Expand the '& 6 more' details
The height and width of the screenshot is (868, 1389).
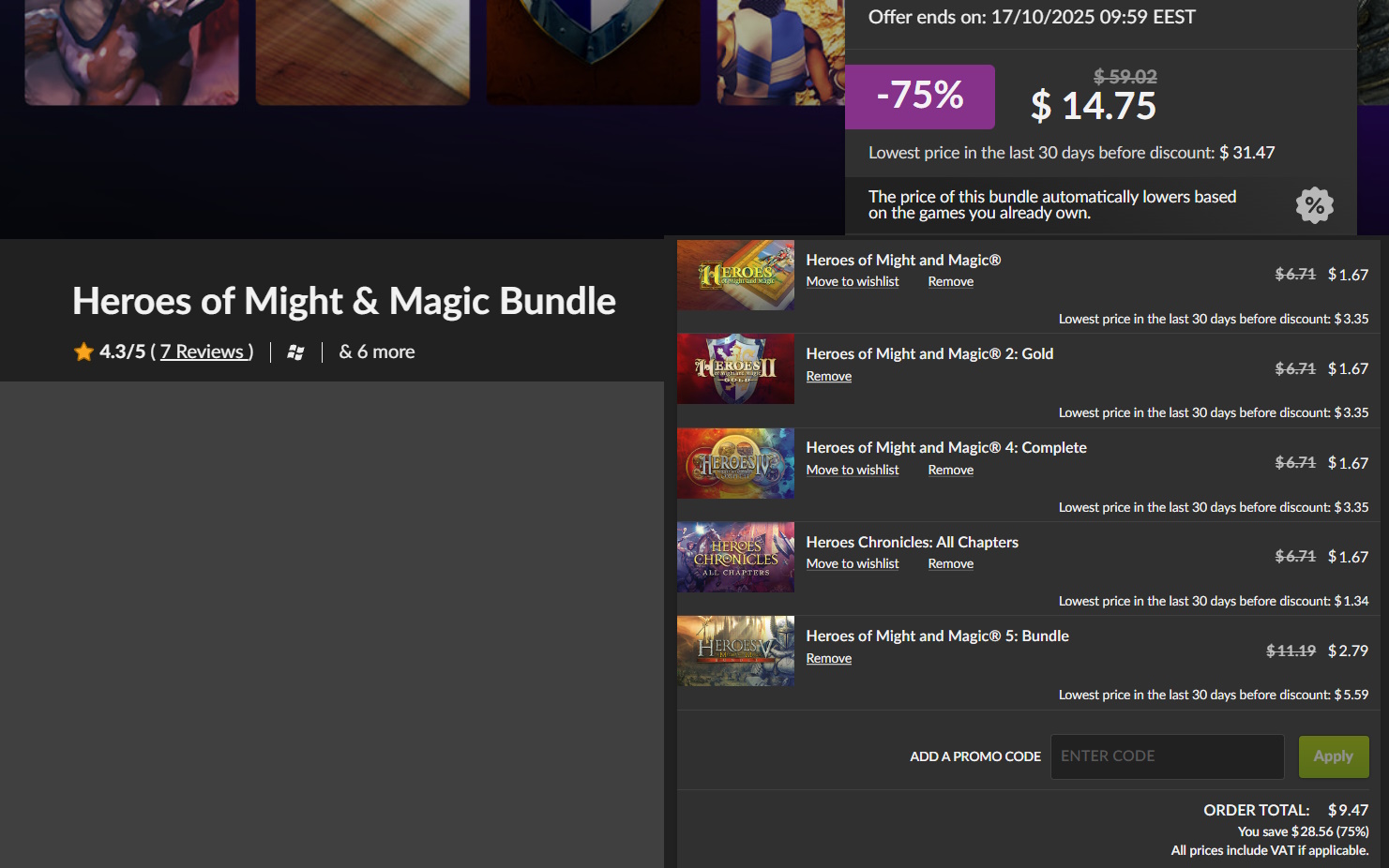pos(377,352)
